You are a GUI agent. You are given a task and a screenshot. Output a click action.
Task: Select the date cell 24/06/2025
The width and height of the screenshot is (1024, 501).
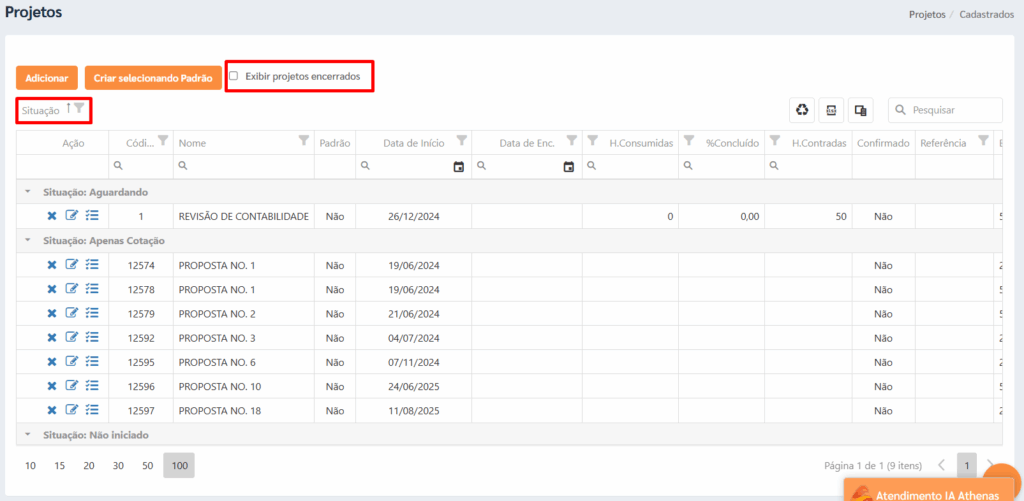click(413, 386)
